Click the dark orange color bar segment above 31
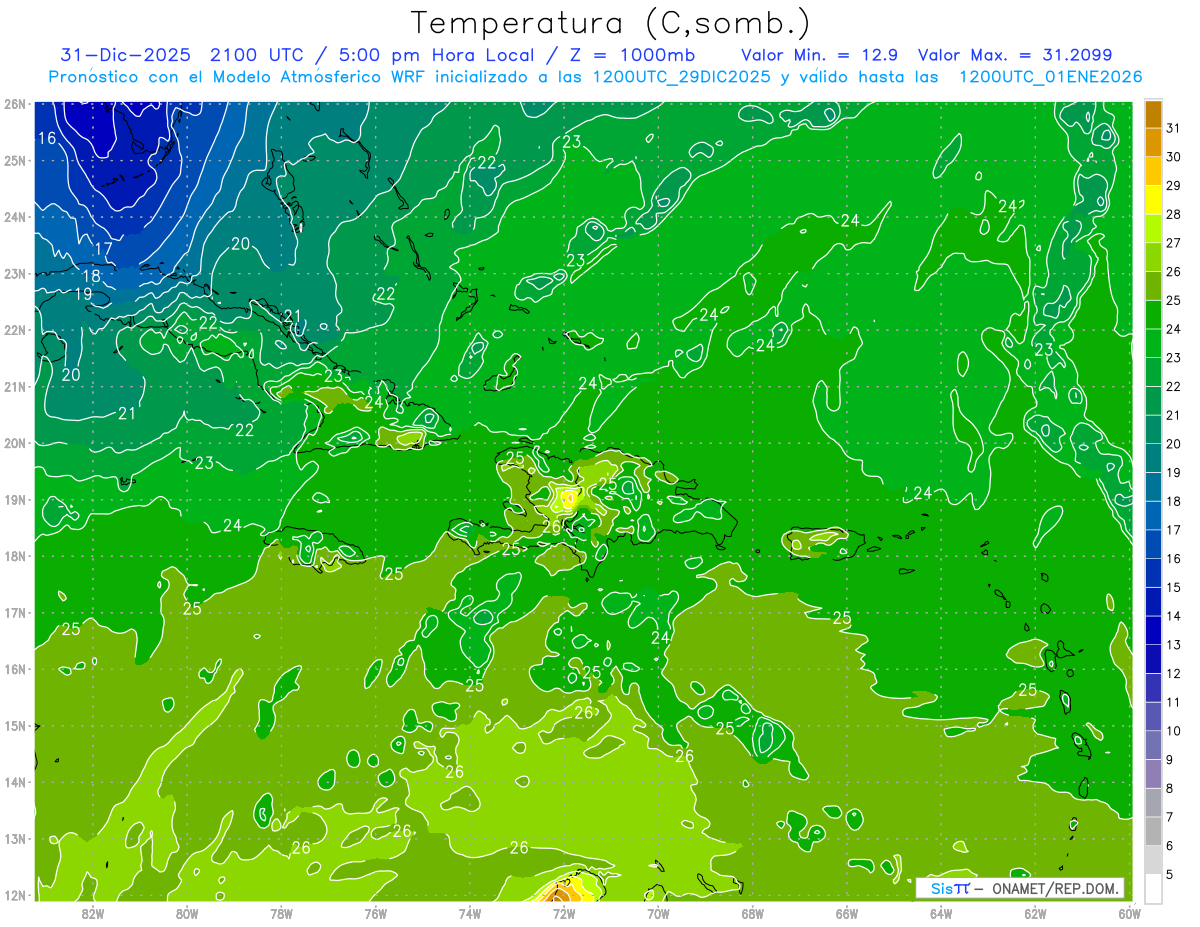The width and height of the screenshot is (1200, 927). [x=1153, y=114]
